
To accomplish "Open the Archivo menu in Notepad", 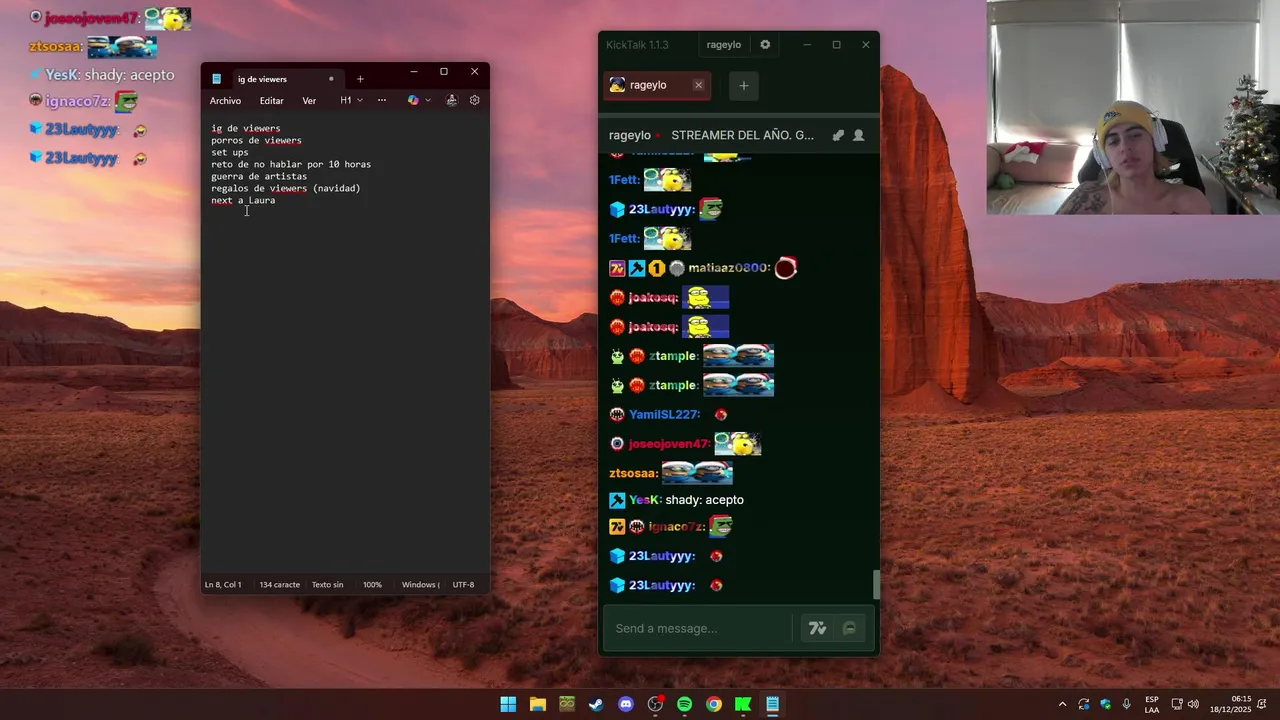I will pyautogui.click(x=225, y=100).
